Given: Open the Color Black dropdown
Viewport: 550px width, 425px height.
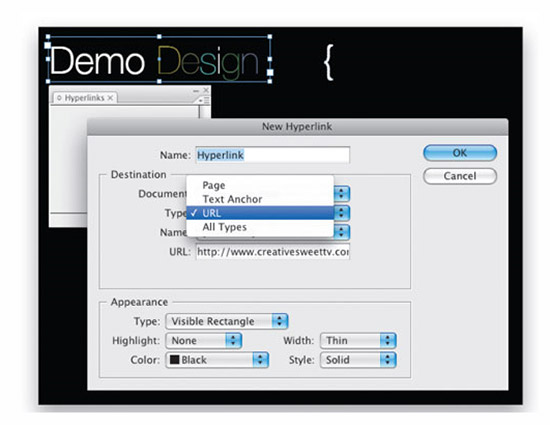Looking at the screenshot, I should [217, 360].
